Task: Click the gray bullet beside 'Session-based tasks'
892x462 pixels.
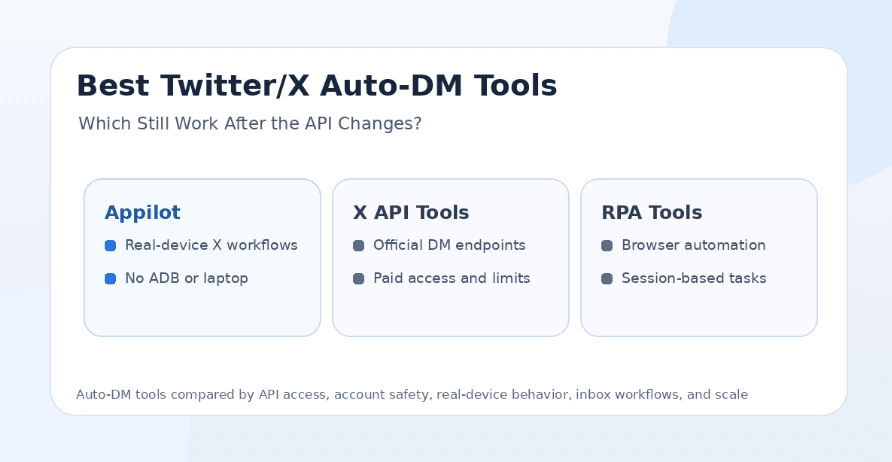Action: (x=607, y=279)
